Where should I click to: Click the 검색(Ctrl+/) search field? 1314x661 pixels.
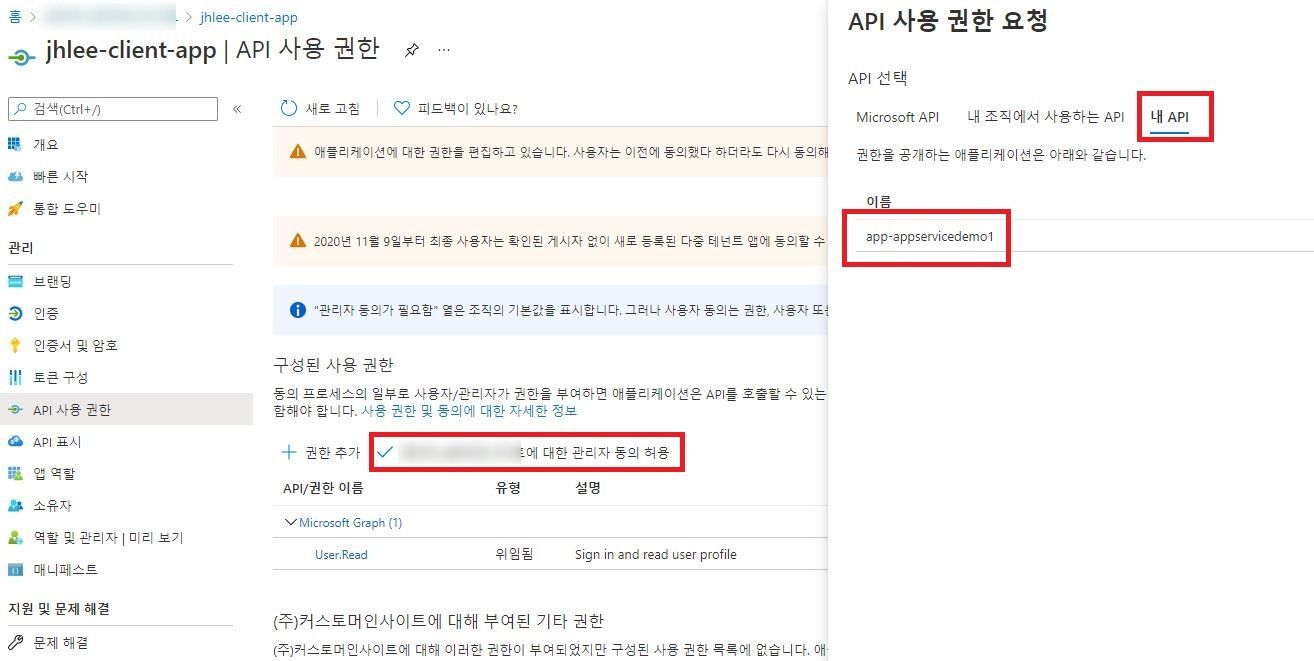pyautogui.click(x=113, y=109)
